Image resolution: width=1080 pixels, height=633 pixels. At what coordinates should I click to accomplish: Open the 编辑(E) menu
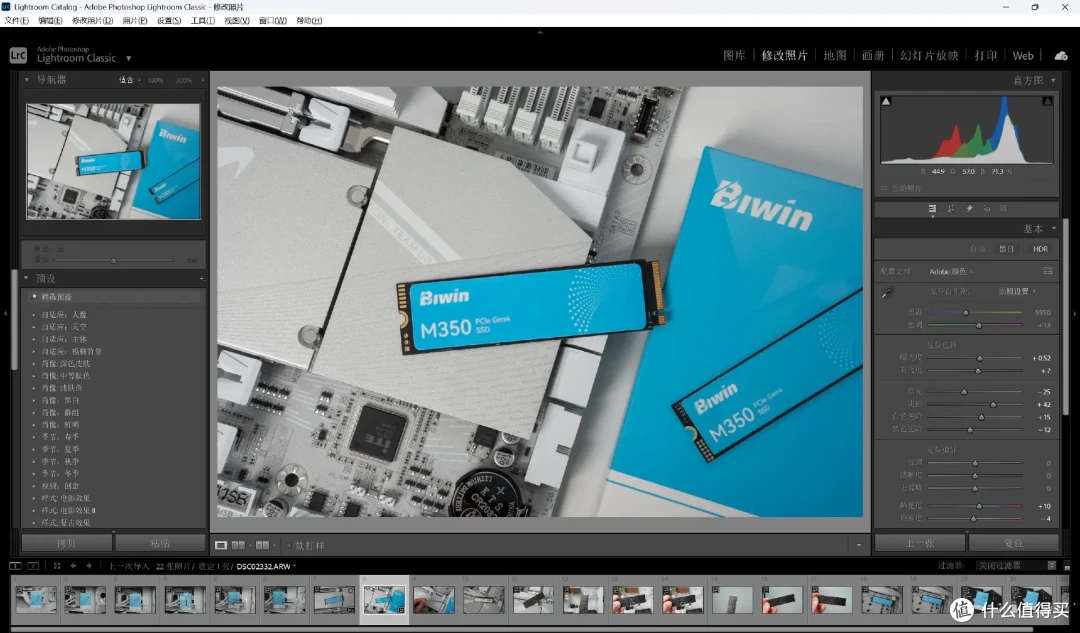point(50,21)
